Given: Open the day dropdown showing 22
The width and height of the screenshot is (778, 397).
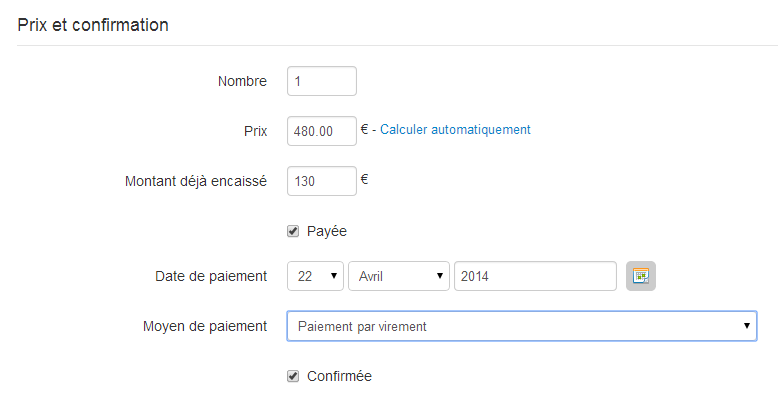Looking at the screenshot, I should [x=315, y=276].
